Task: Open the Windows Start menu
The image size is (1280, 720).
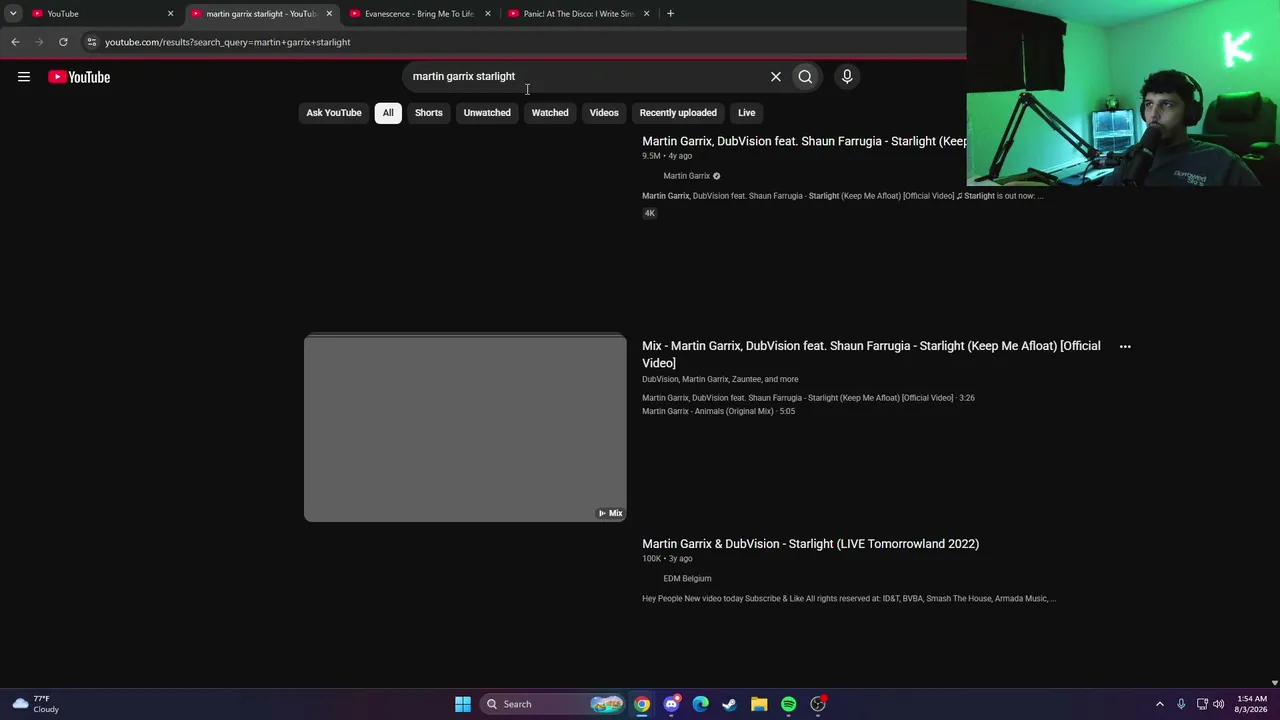Action: (x=463, y=704)
